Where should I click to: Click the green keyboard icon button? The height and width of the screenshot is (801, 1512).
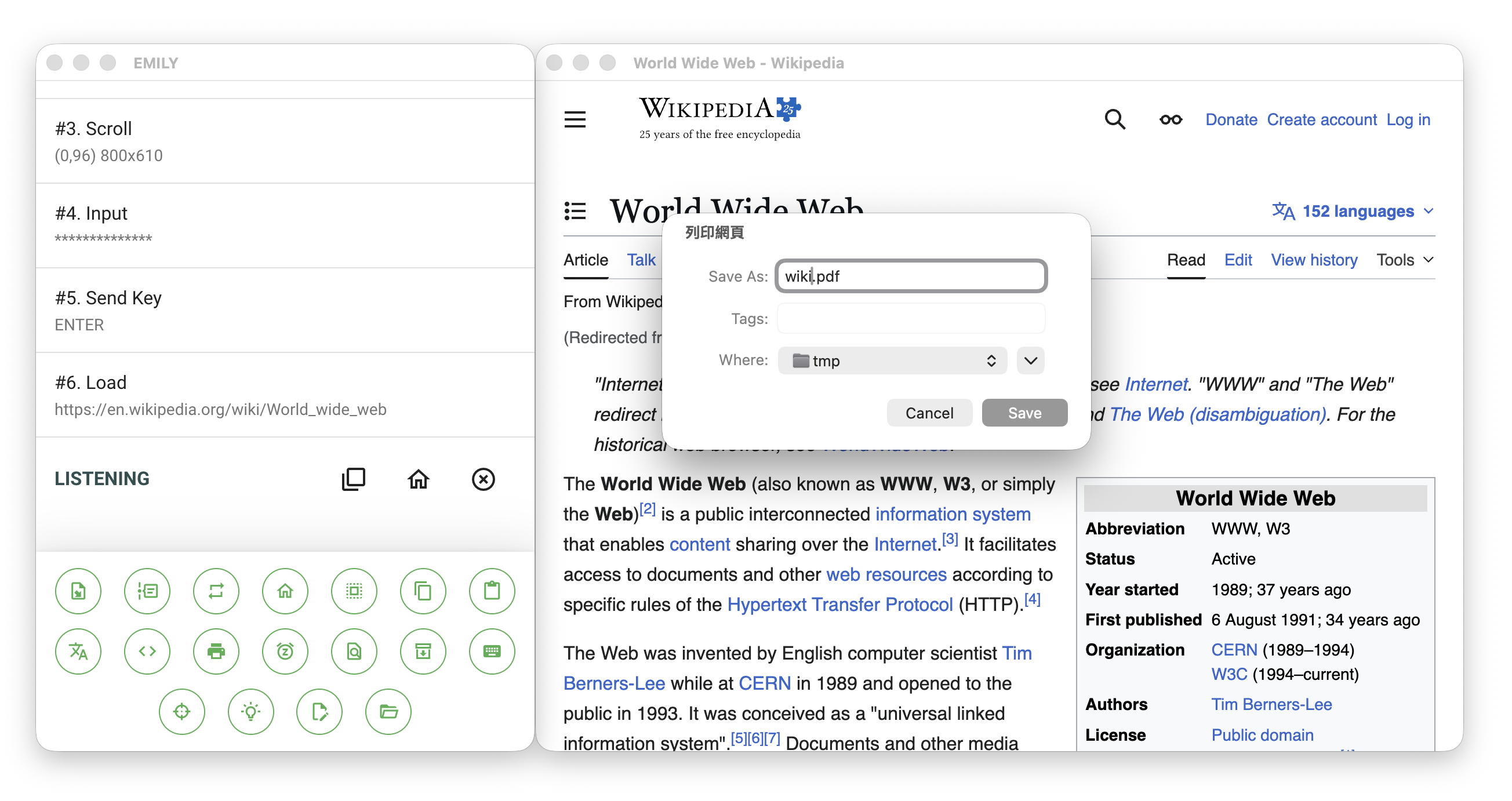click(492, 651)
